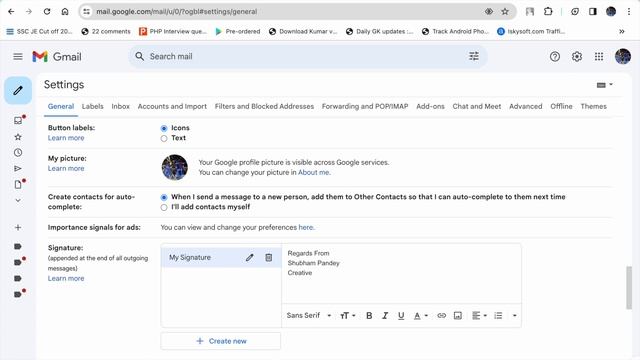Screen dimensions: 640x360
Task: Open more formatting options arrow
Action: tap(514, 316)
